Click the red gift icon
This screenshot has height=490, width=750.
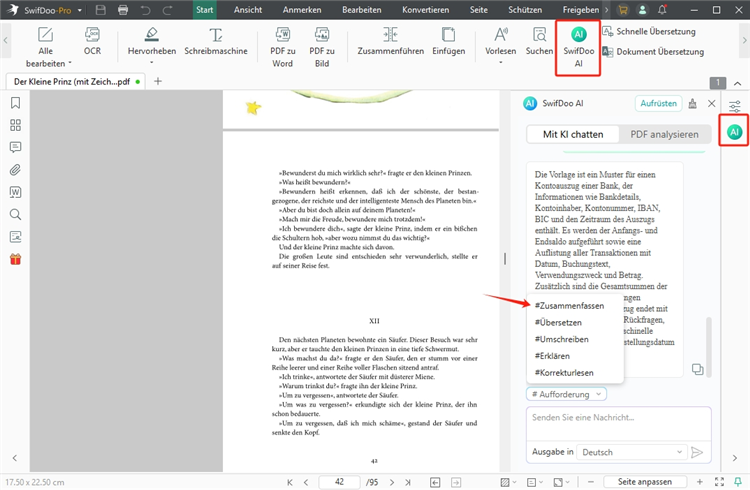click(x=15, y=259)
